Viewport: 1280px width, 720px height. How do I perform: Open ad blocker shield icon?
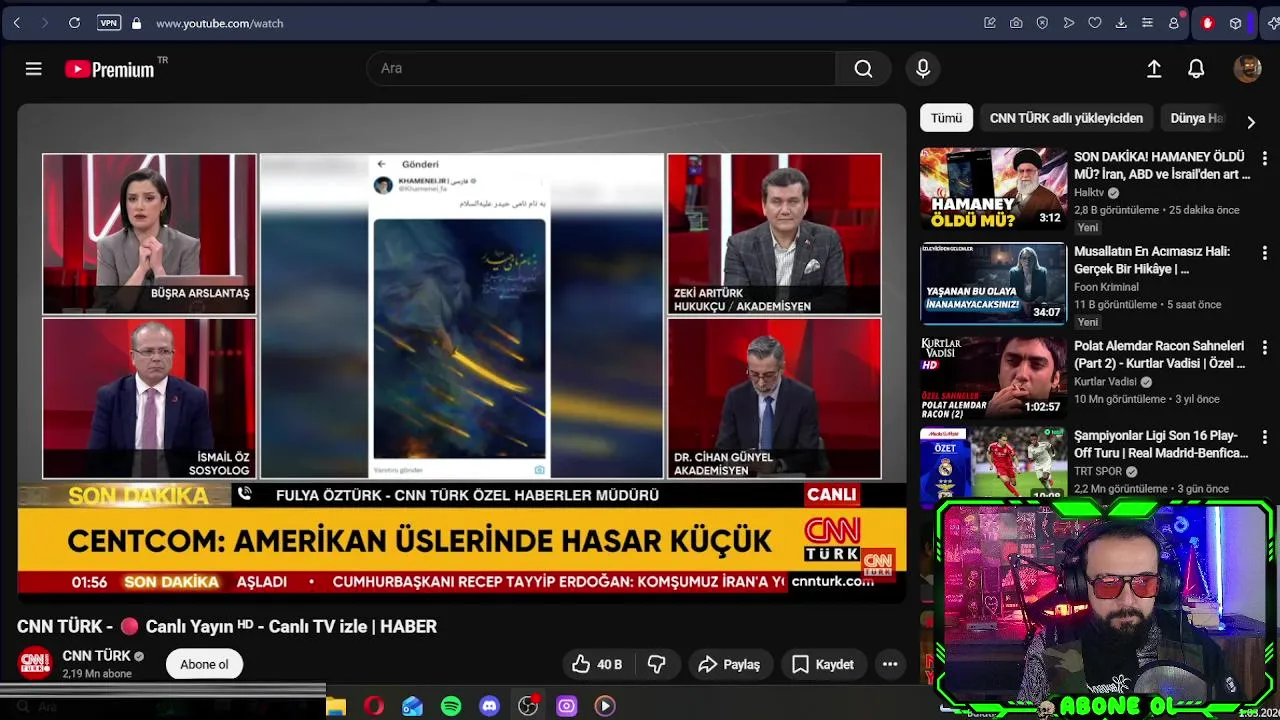pos(1042,23)
